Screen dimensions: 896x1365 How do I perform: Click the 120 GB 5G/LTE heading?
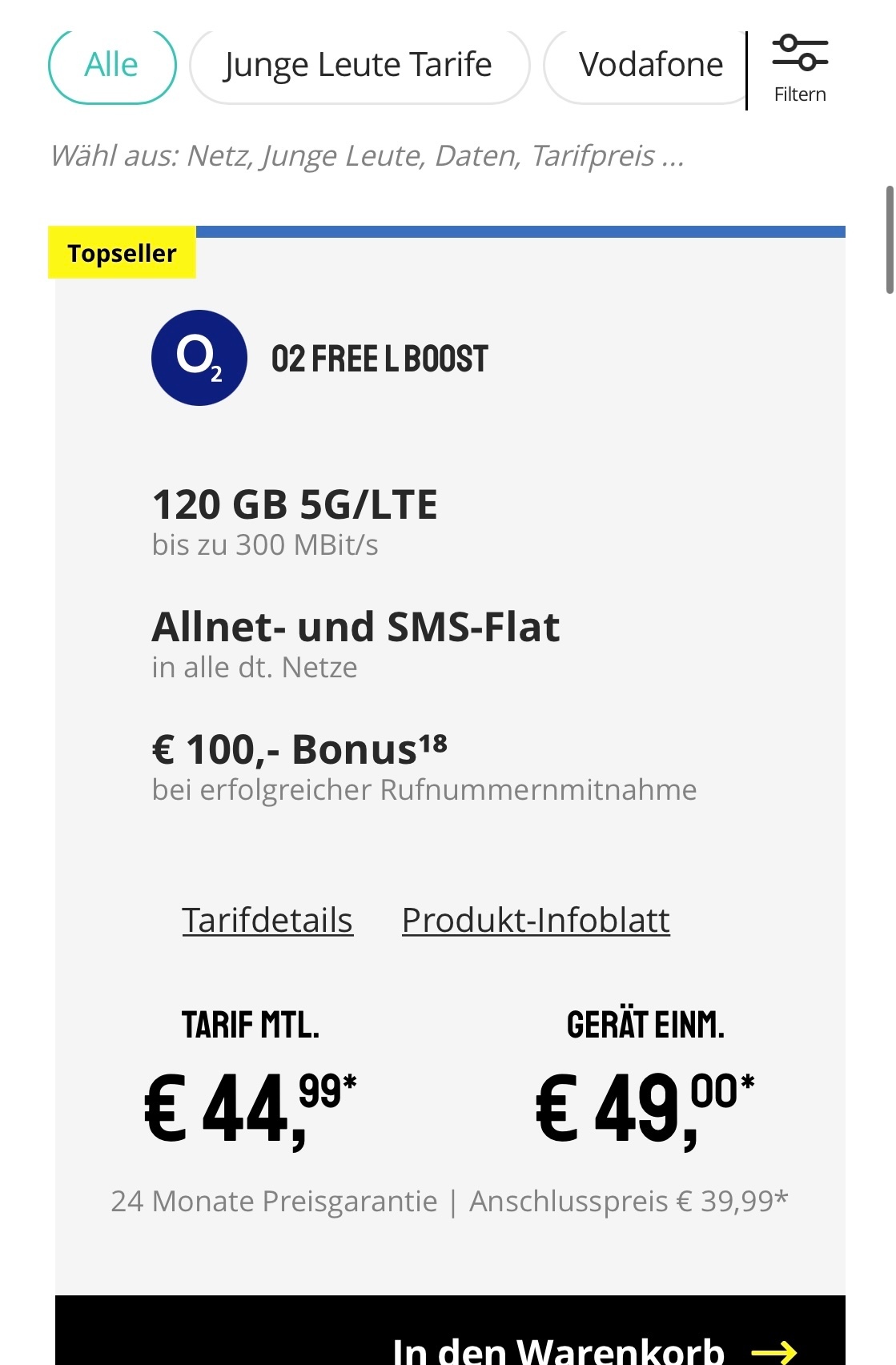tap(295, 504)
